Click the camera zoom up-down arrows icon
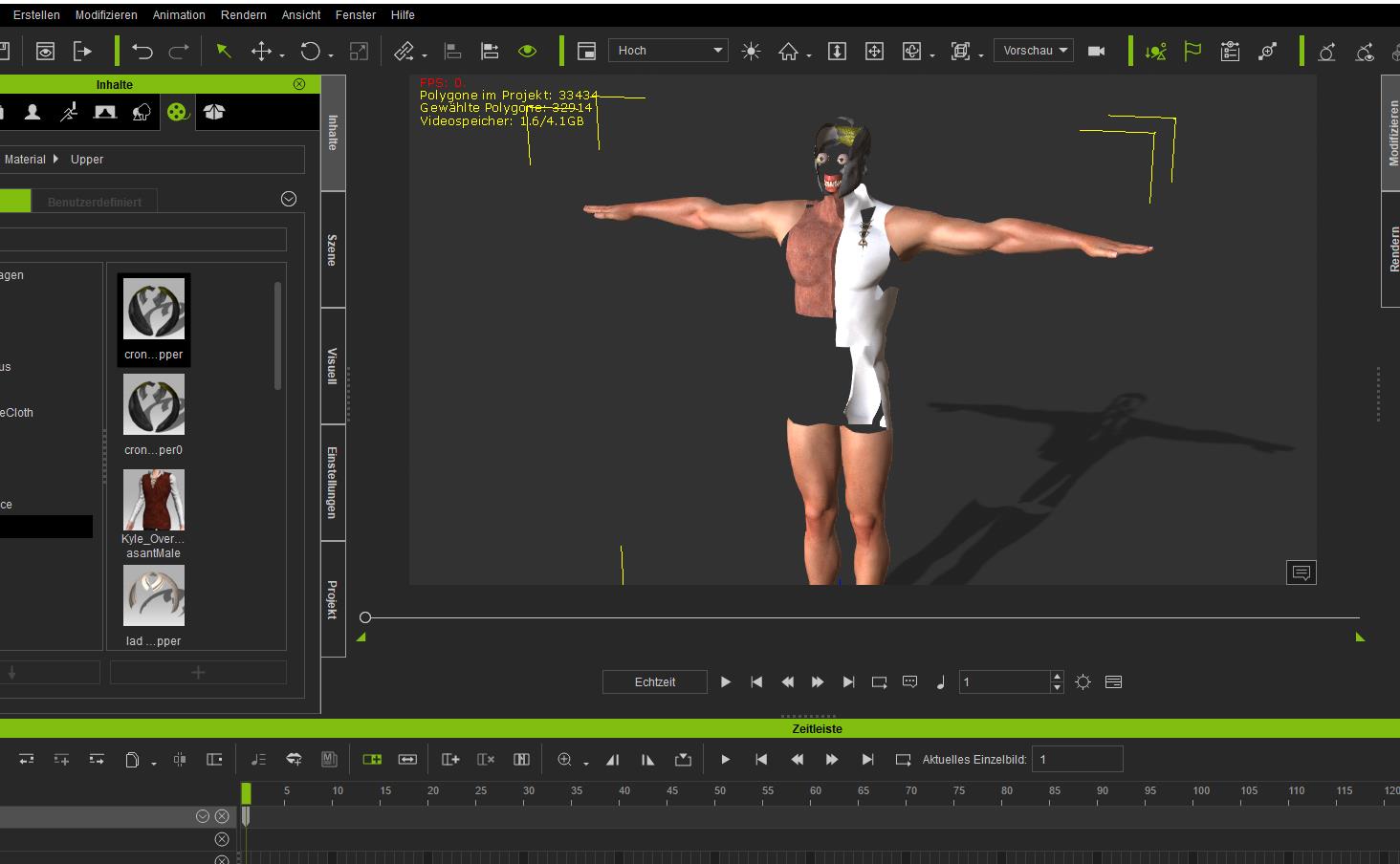This screenshot has height=864, width=1400. pyautogui.click(x=837, y=51)
